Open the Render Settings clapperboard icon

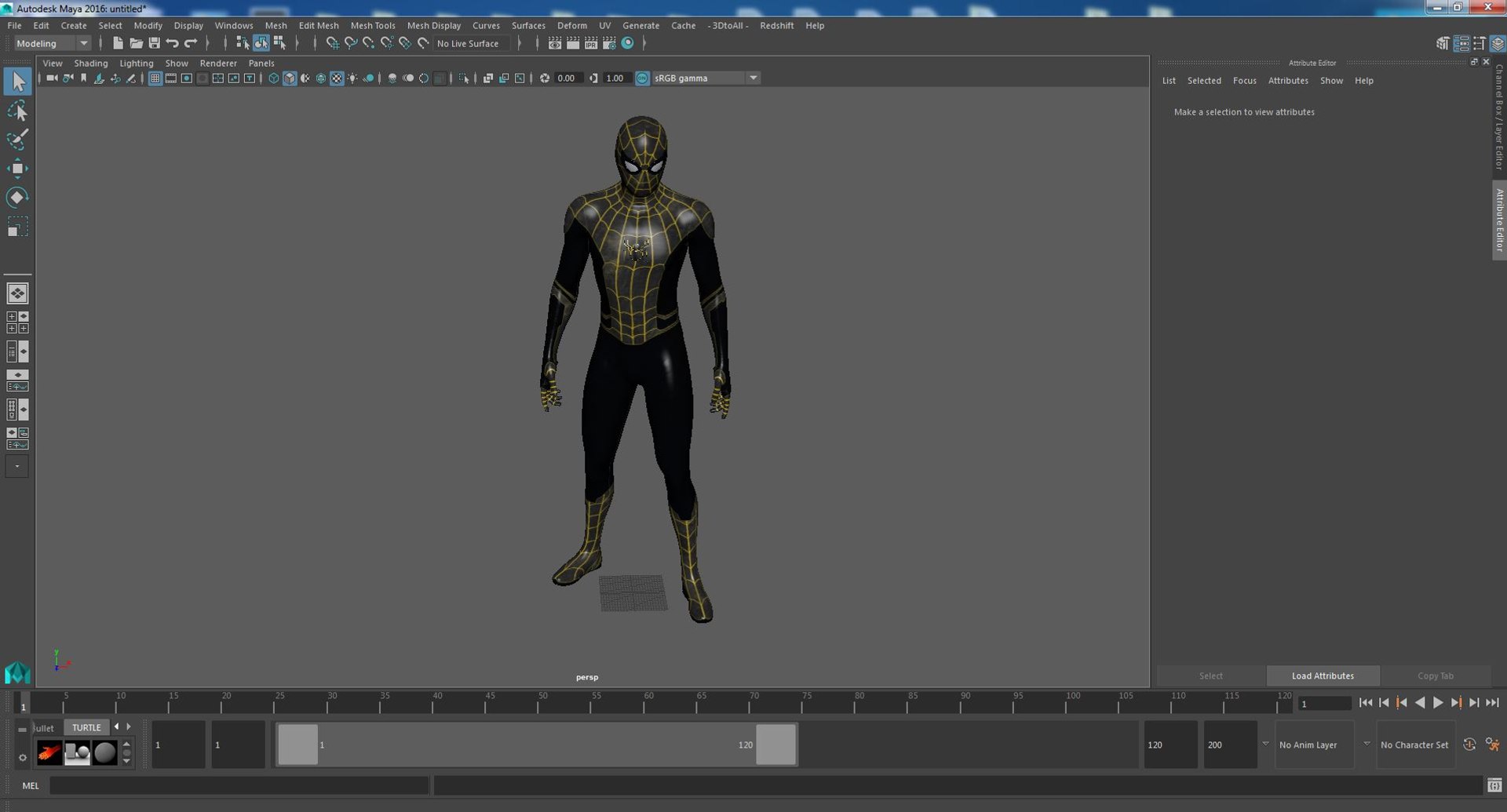tap(609, 43)
